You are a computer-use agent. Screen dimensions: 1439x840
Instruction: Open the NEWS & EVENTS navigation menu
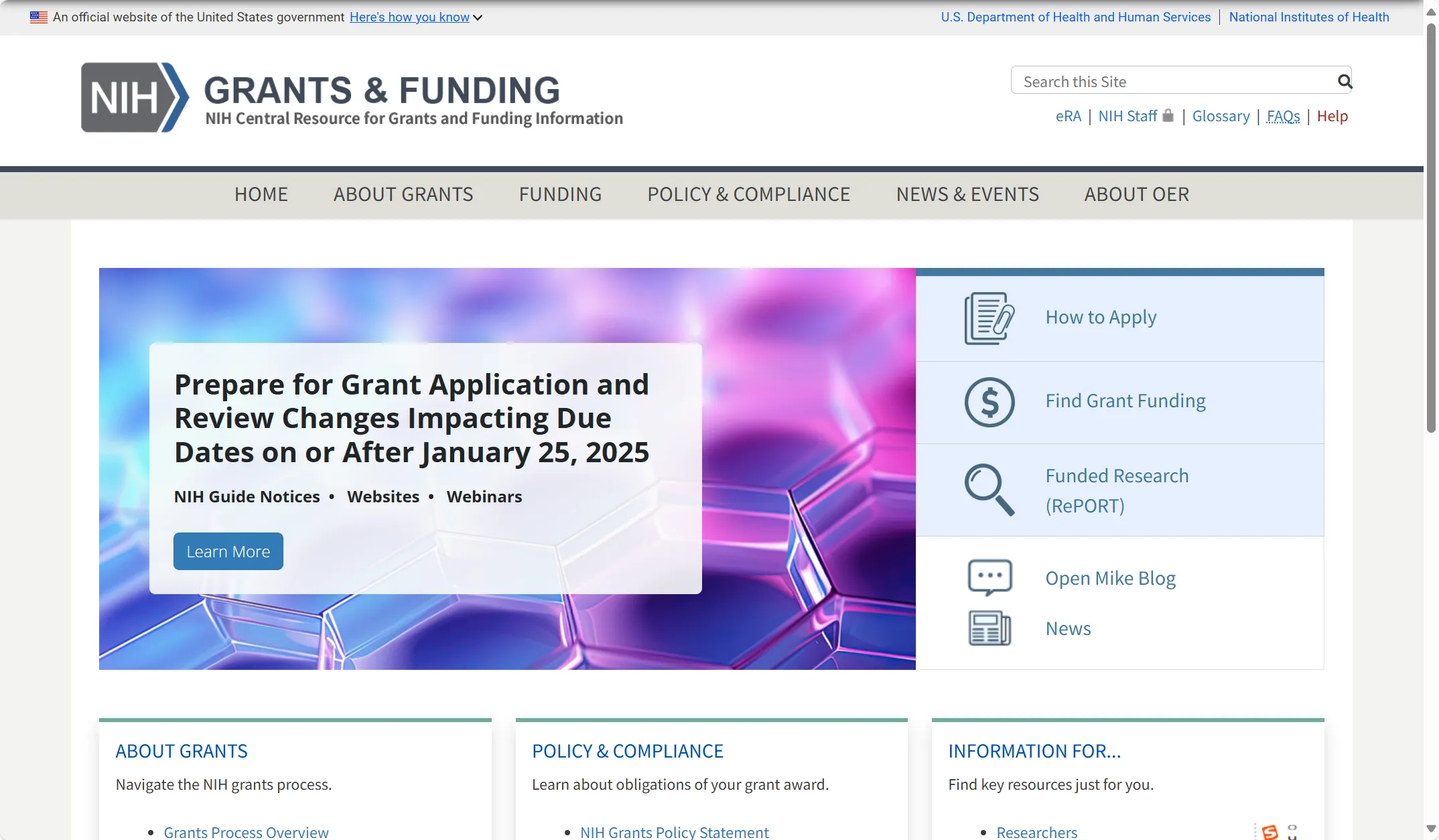(x=967, y=194)
